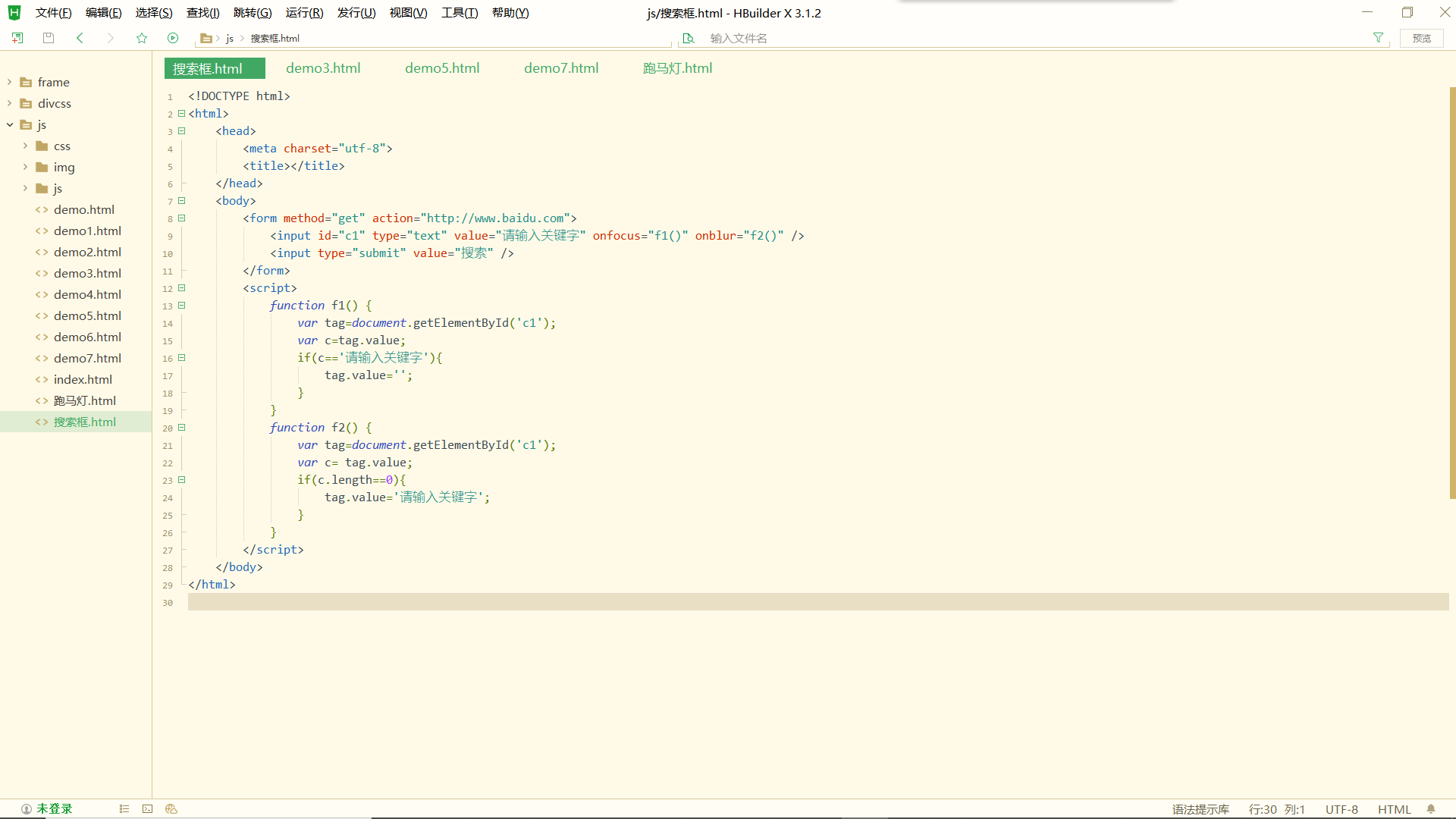Click the folder icon in the breadcrumb
Viewport: 1456px width, 819px height.
click(x=206, y=38)
